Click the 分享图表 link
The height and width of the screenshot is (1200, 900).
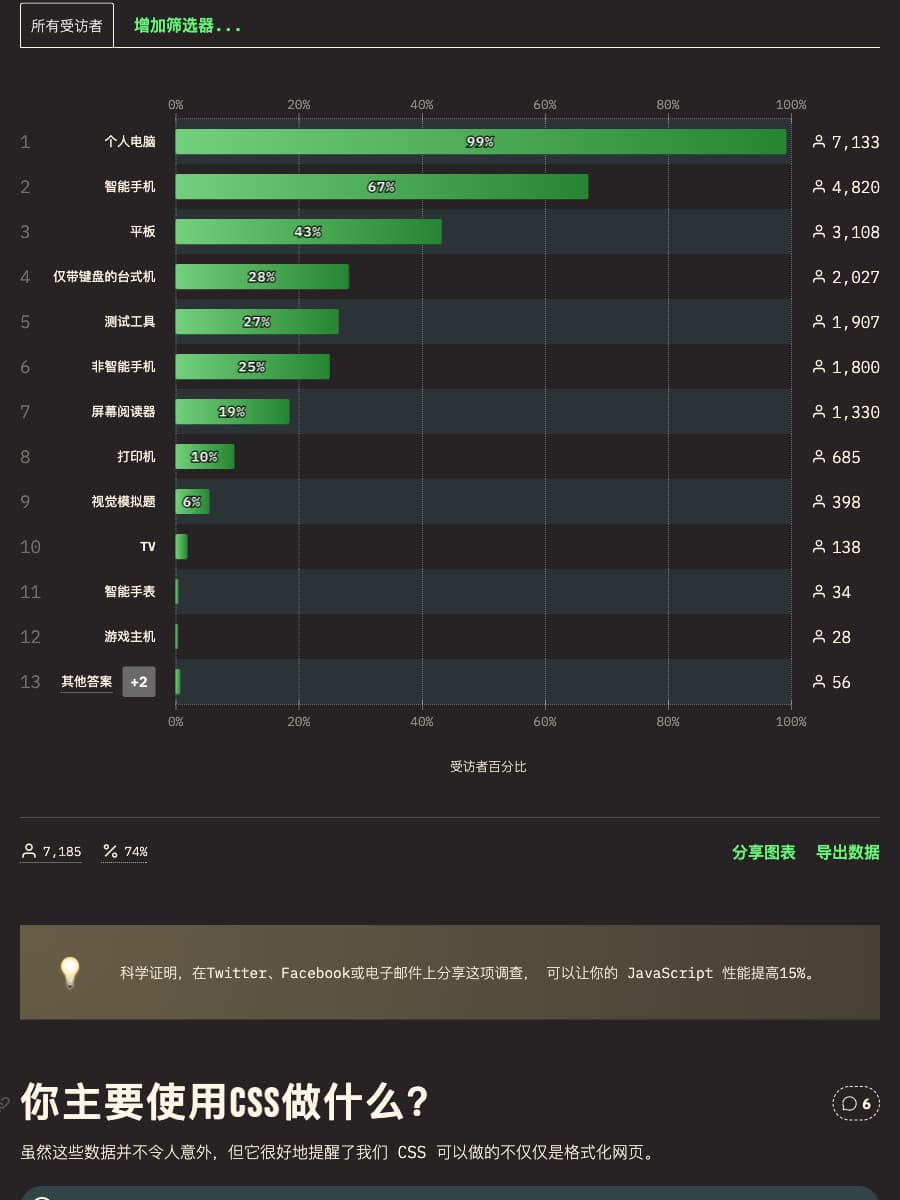click(x=763, y=853)
